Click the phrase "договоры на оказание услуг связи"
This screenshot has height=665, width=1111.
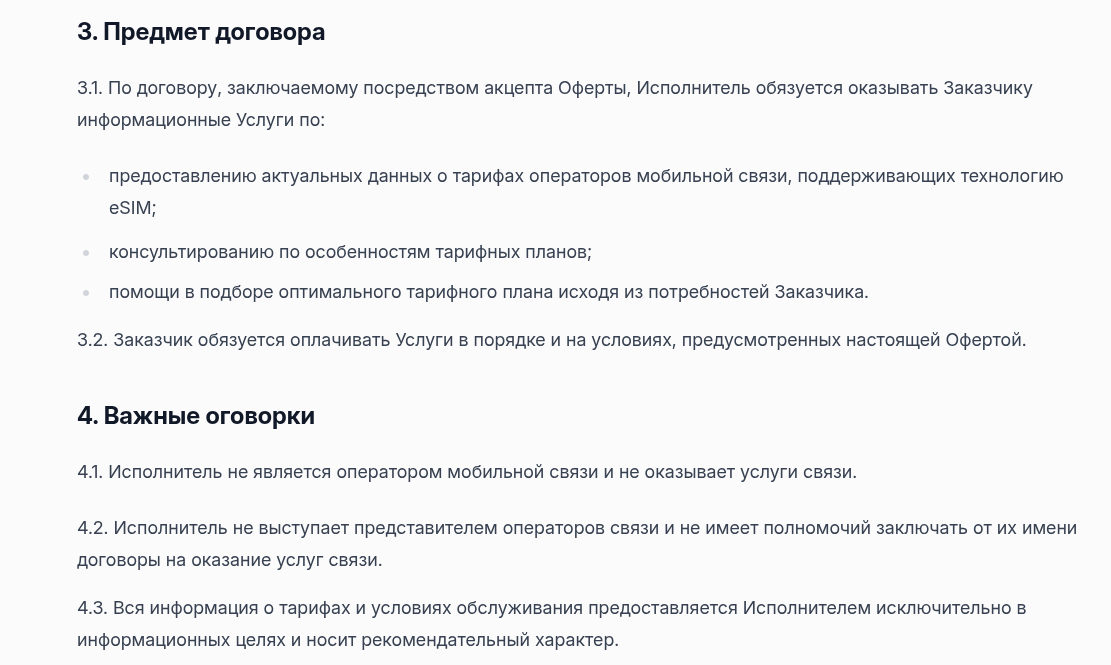(x=229, y=560)
